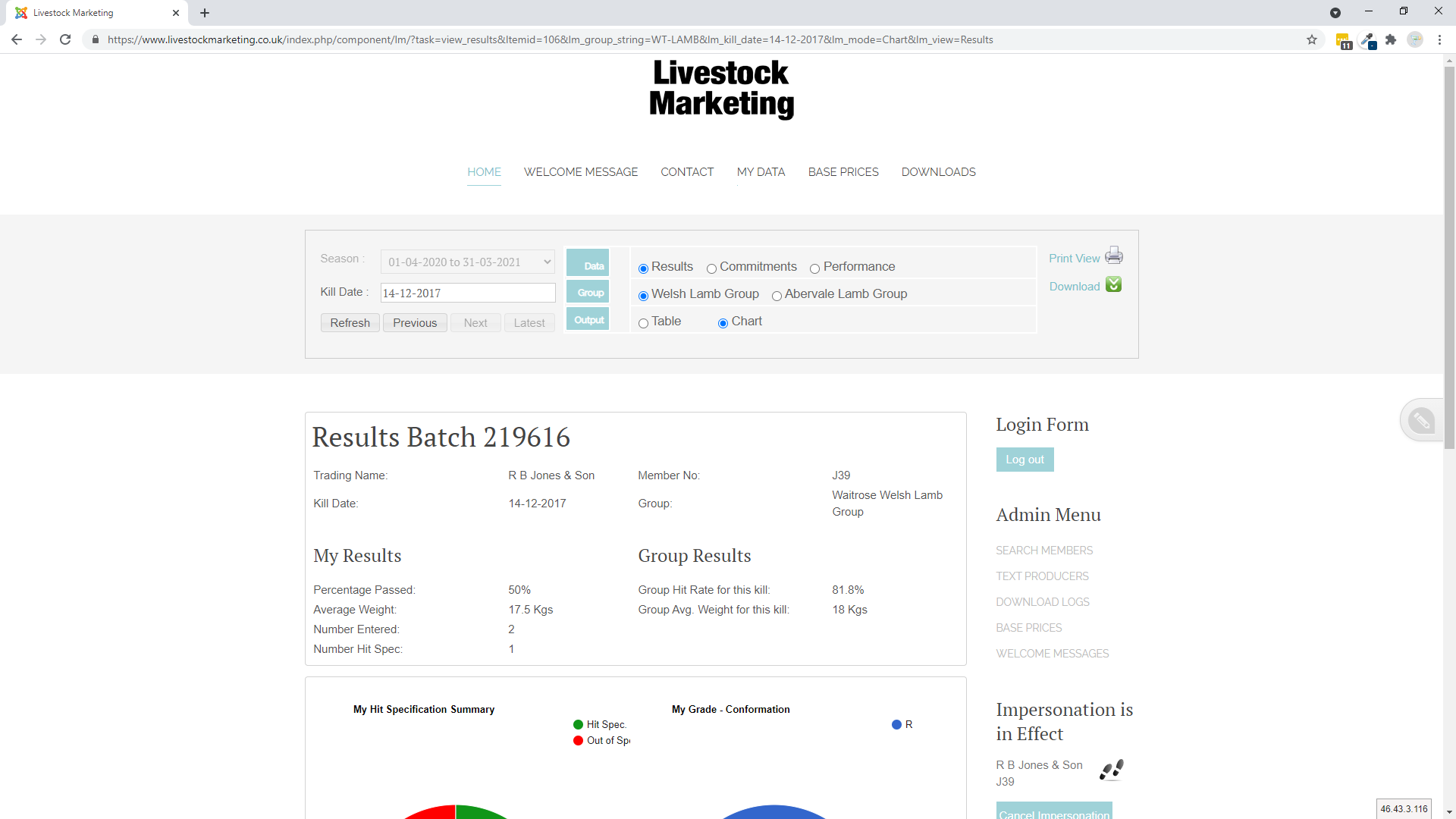This screenshot has height=819, width=1456.
Task: Choose the Abervale Lamb Group option
Action: click(x=777, y=296)
